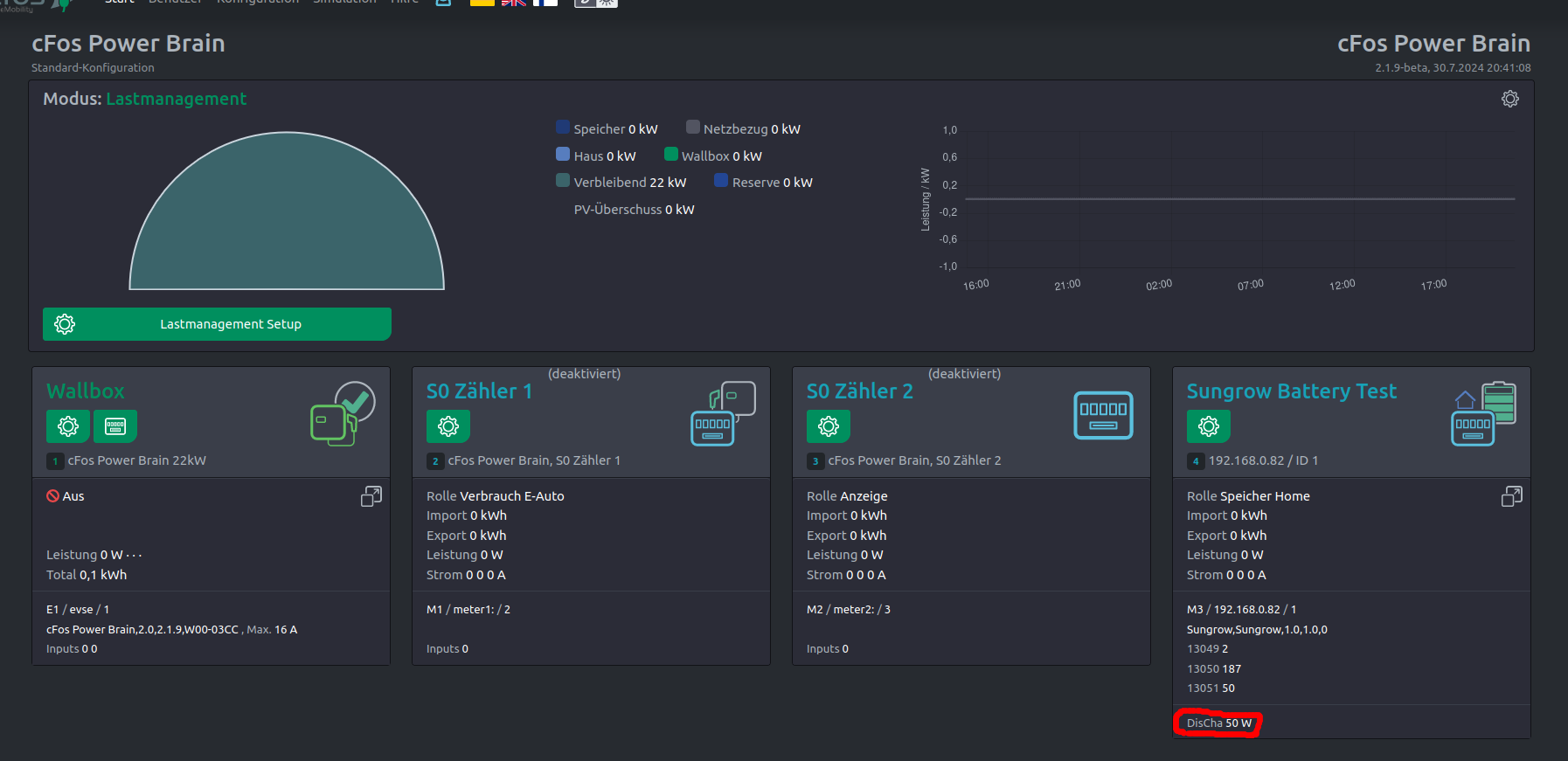Screen dimensions: 1568x761
Task: Open the Sungrow Battery Test pop-out icon
Action: click(x=1512, y=496)
